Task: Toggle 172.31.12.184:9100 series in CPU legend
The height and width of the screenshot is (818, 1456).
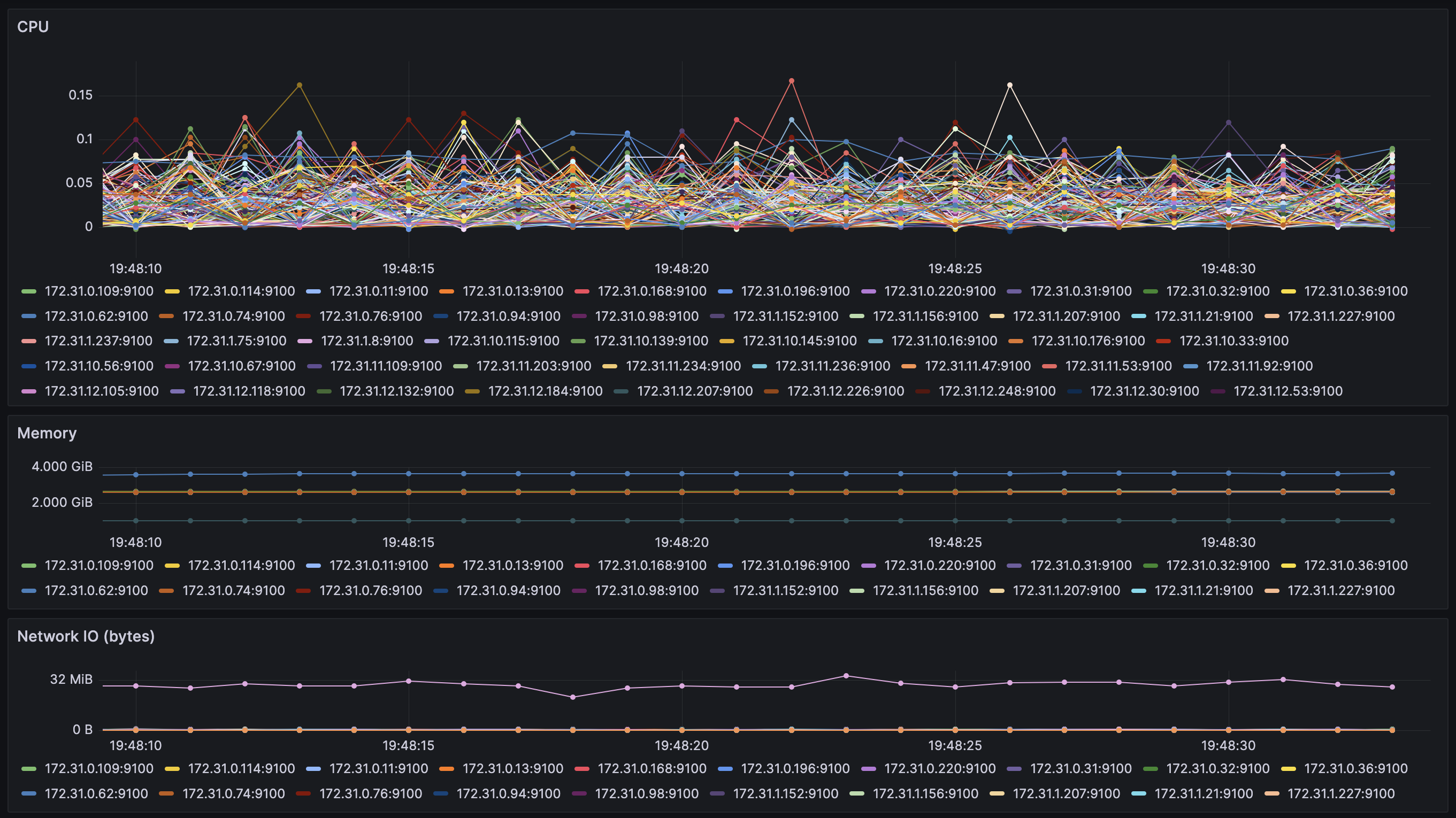Action: (x=545, y=391)
